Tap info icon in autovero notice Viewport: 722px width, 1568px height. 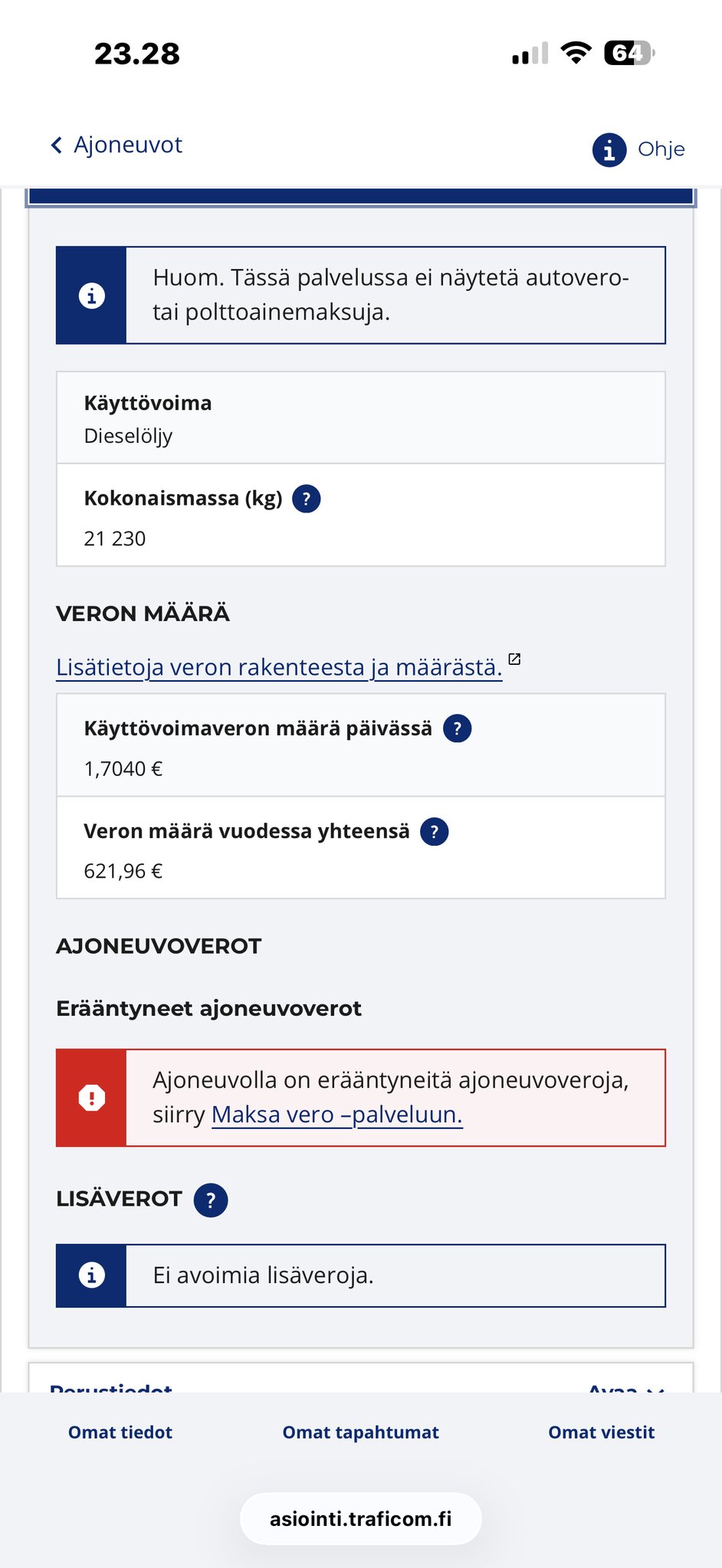[x=92, y=296]
